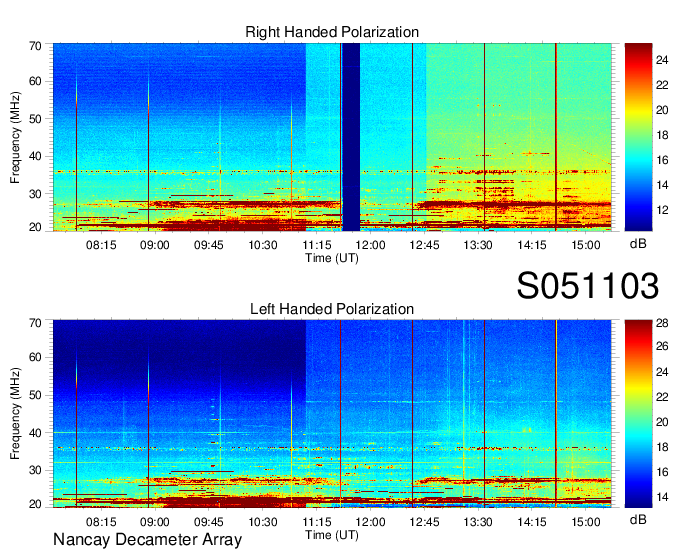The image size is (680, 552).
Task: Click the Left Handed plot's dB color scale bar
Action: point(638,414)
